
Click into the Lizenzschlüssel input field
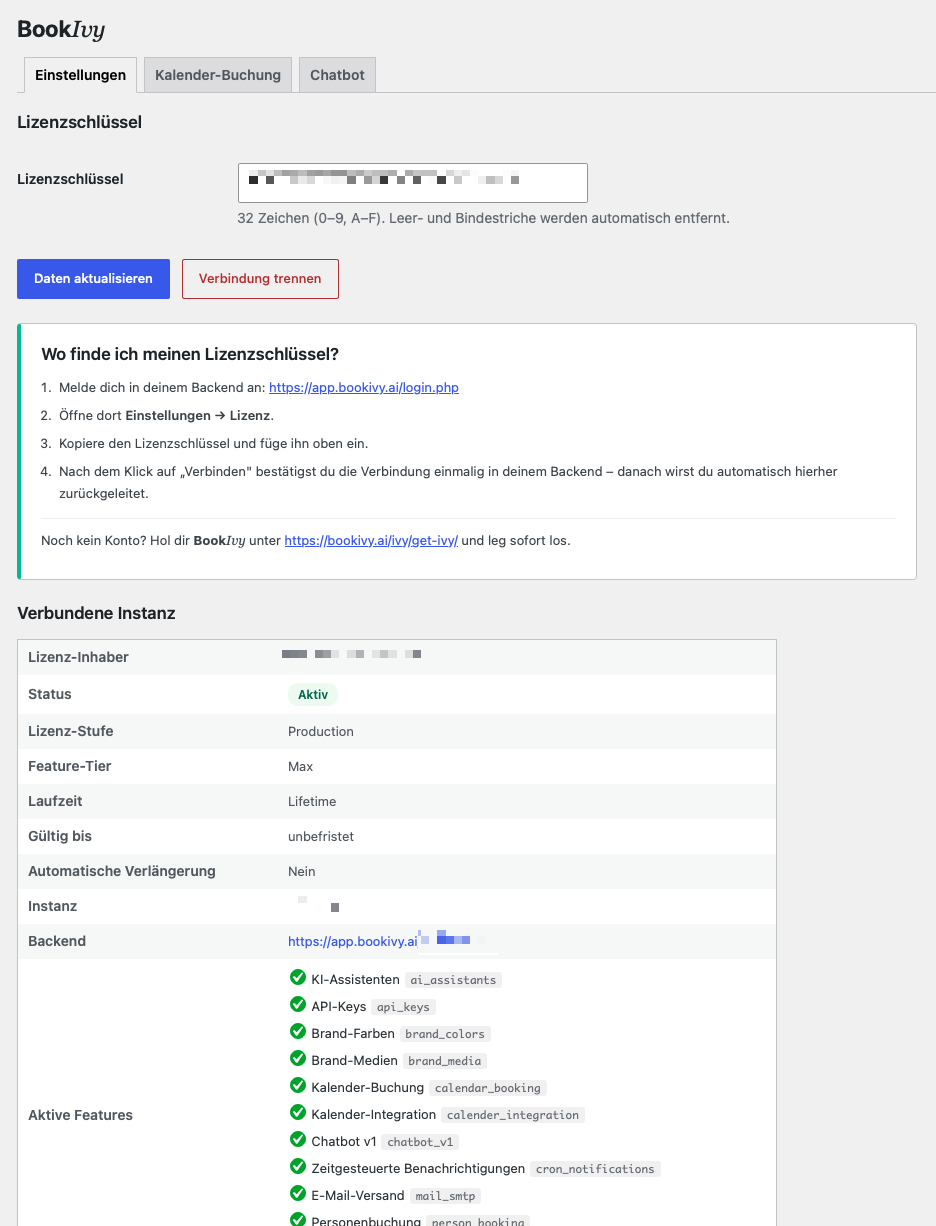pos(412,183)
